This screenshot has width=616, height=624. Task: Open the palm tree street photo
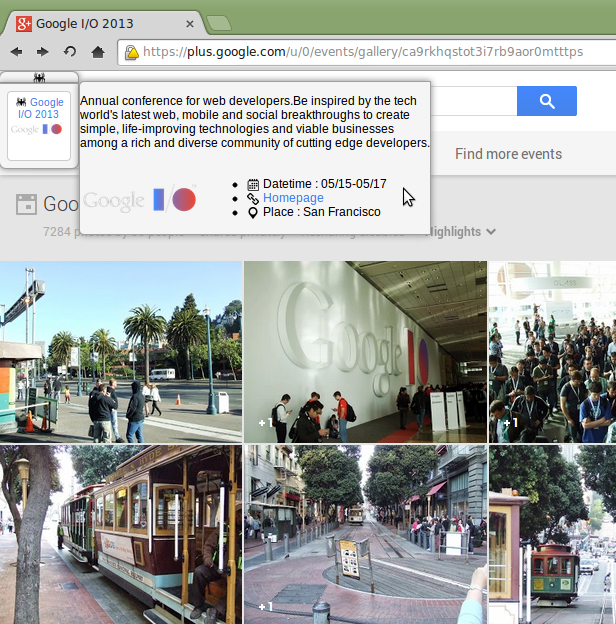pyautogui.click(x=120, y=352)
